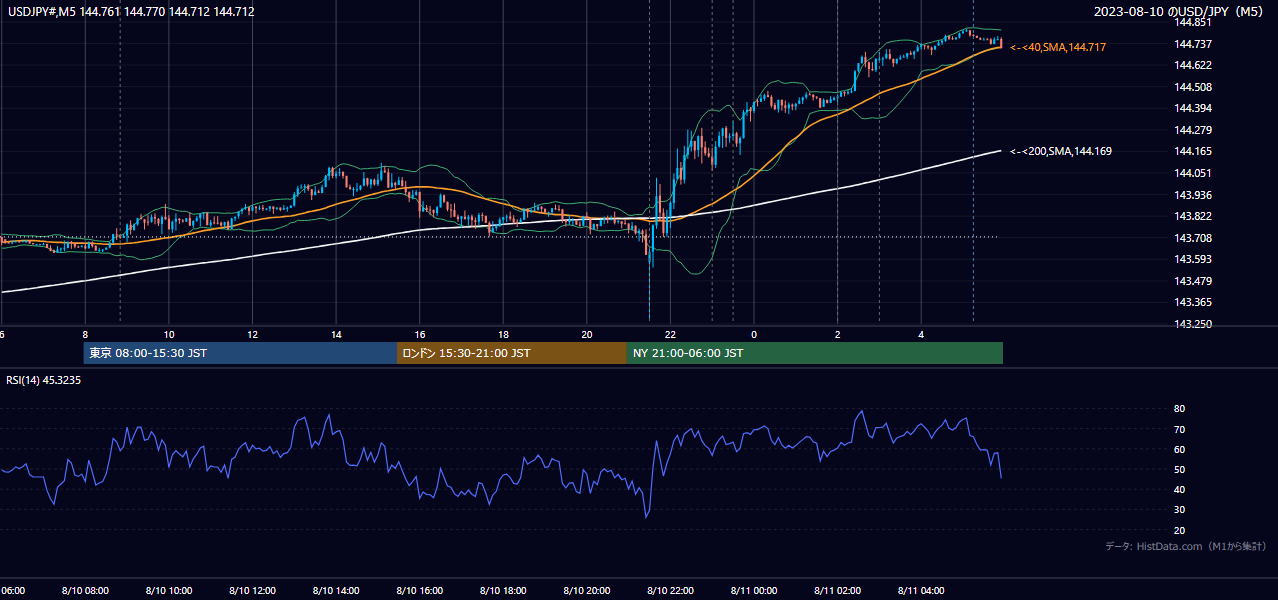Click the 8/10 18:00 time label
Viewport: 1278px width, 600px height.
click(504, 590)
